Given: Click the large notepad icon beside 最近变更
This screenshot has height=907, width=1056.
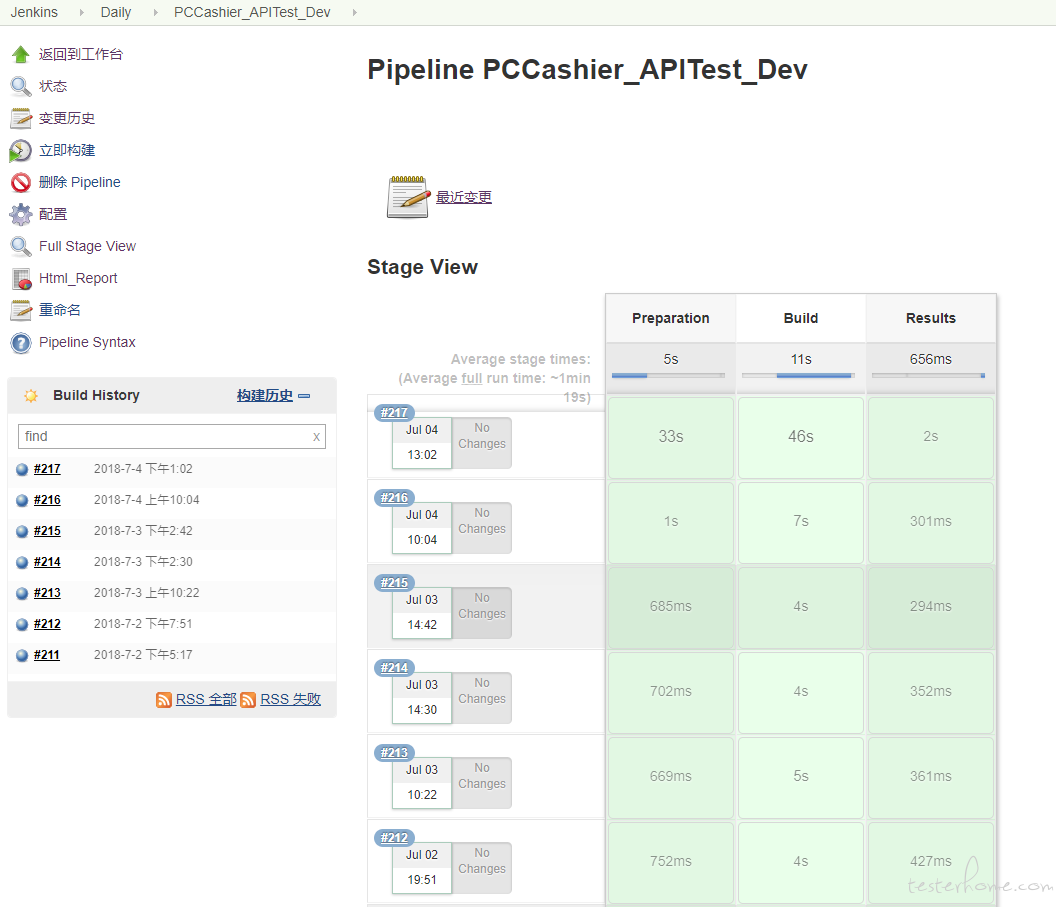Looking at the screenshot, I should pos(408,197).
